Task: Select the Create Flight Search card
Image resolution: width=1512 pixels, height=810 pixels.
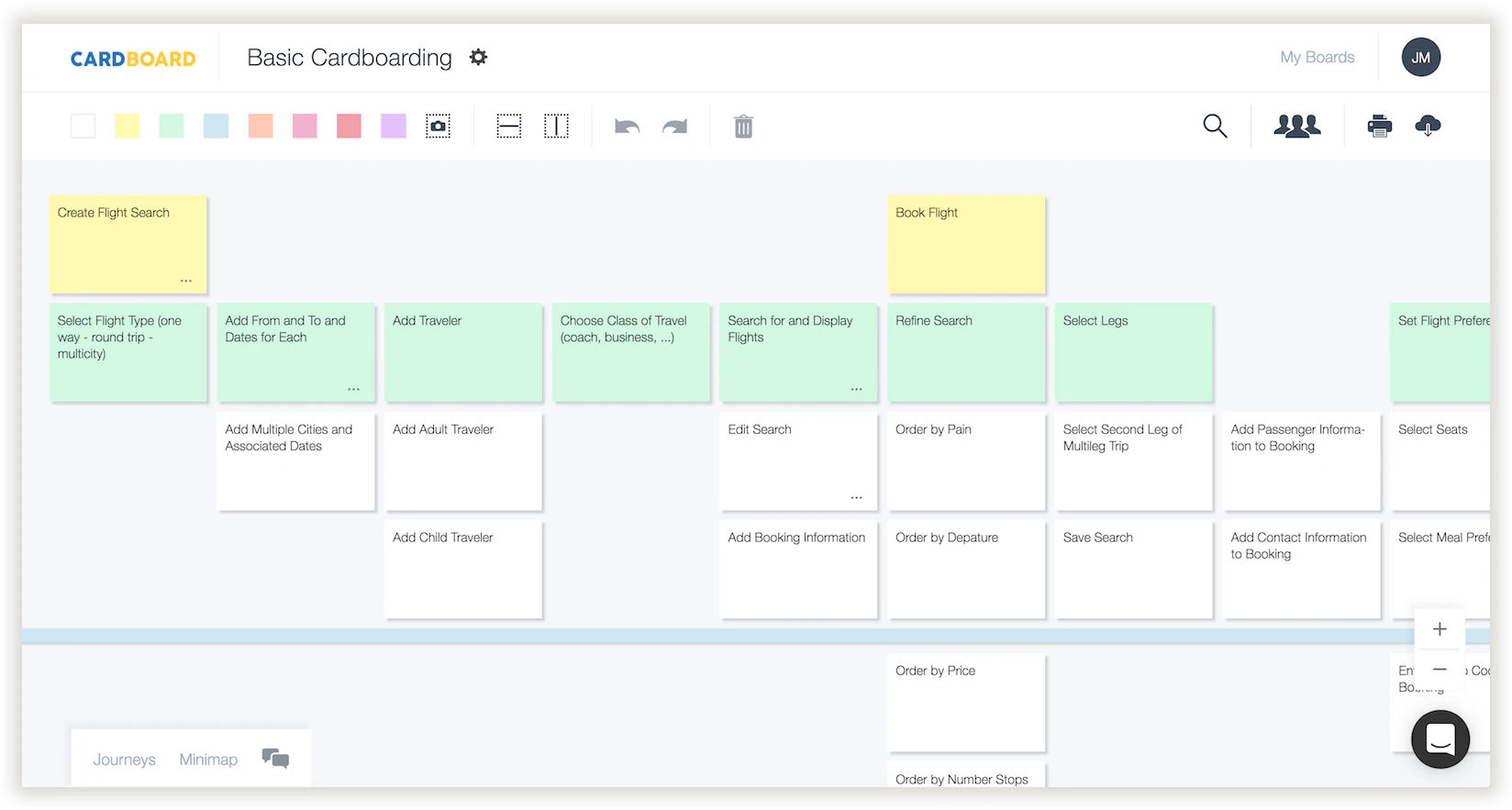Action: 128,244
